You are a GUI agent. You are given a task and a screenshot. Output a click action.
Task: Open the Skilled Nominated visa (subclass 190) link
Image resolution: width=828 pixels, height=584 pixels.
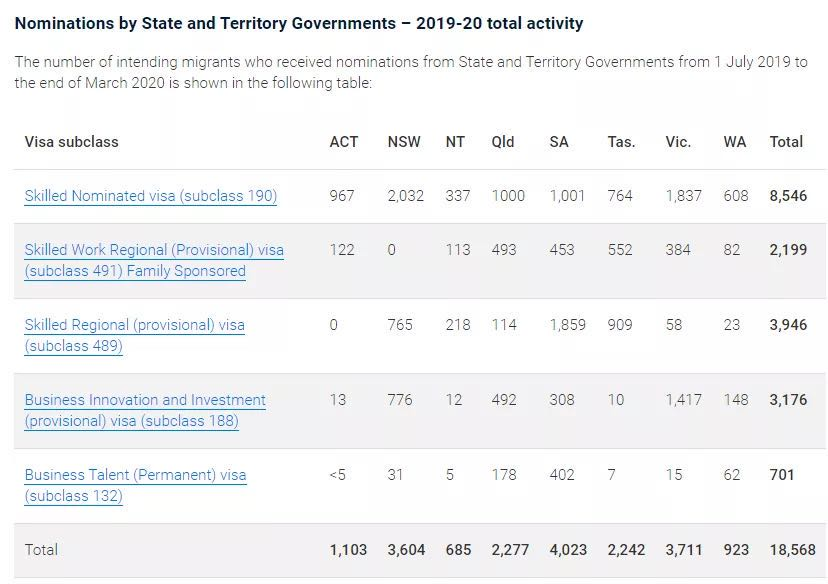(150, 196)
